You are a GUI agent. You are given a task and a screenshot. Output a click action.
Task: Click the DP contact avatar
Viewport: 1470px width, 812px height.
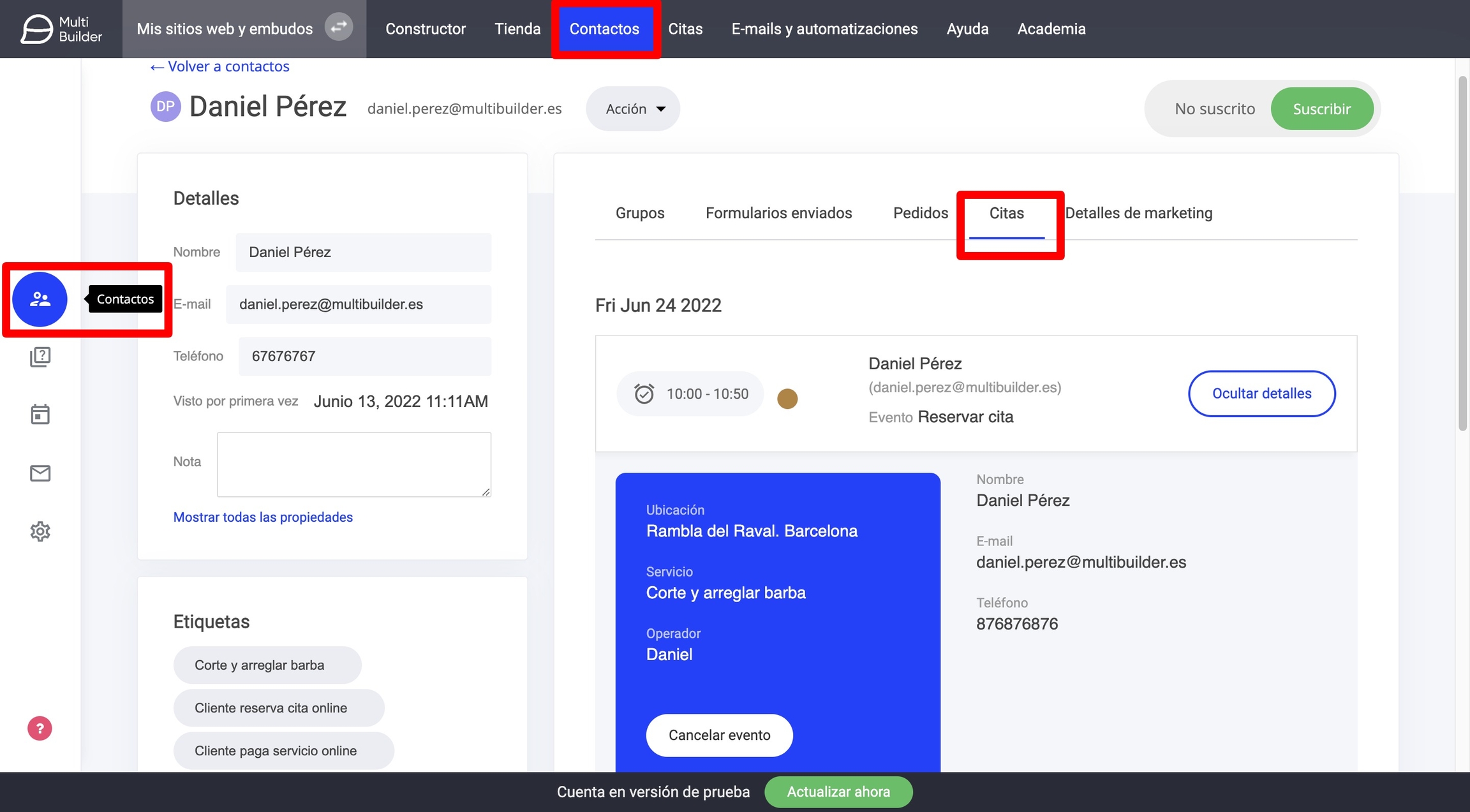tap(165, 107)
